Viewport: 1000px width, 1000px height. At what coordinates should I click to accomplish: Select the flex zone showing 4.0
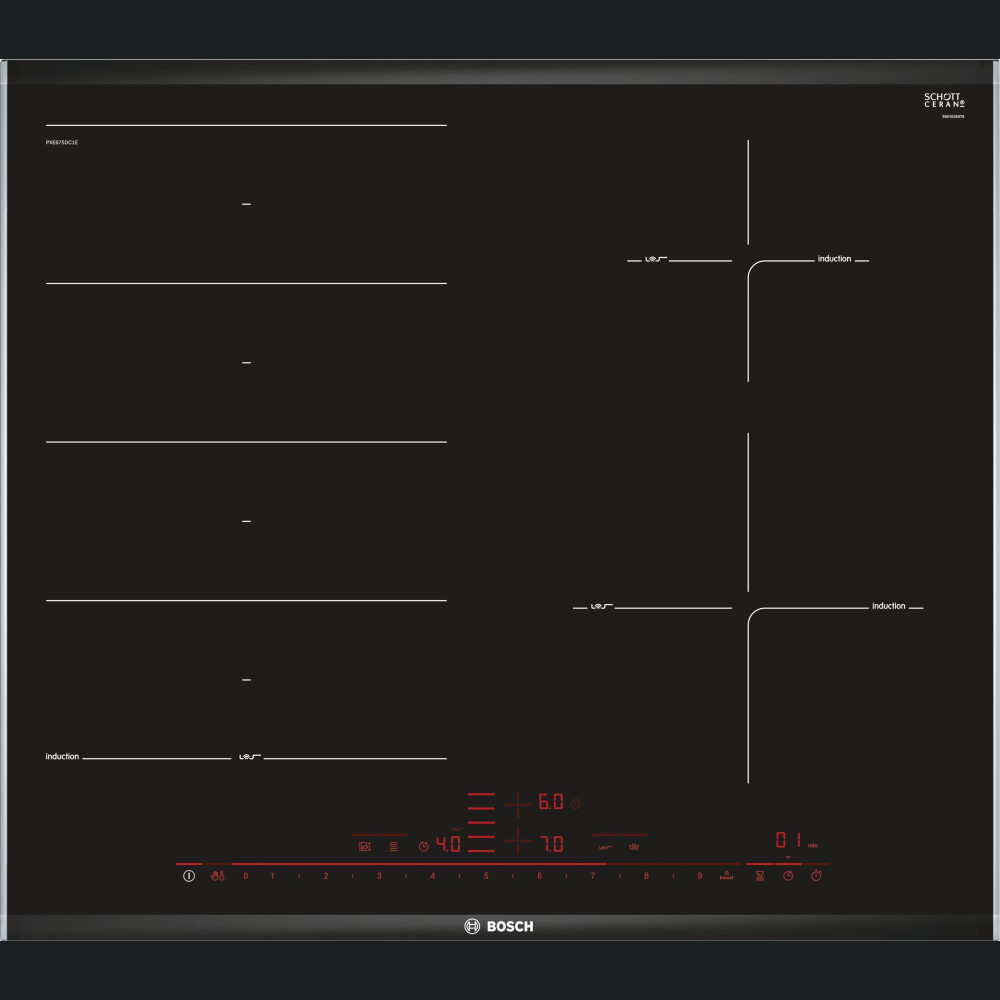[x=448, y=844]
